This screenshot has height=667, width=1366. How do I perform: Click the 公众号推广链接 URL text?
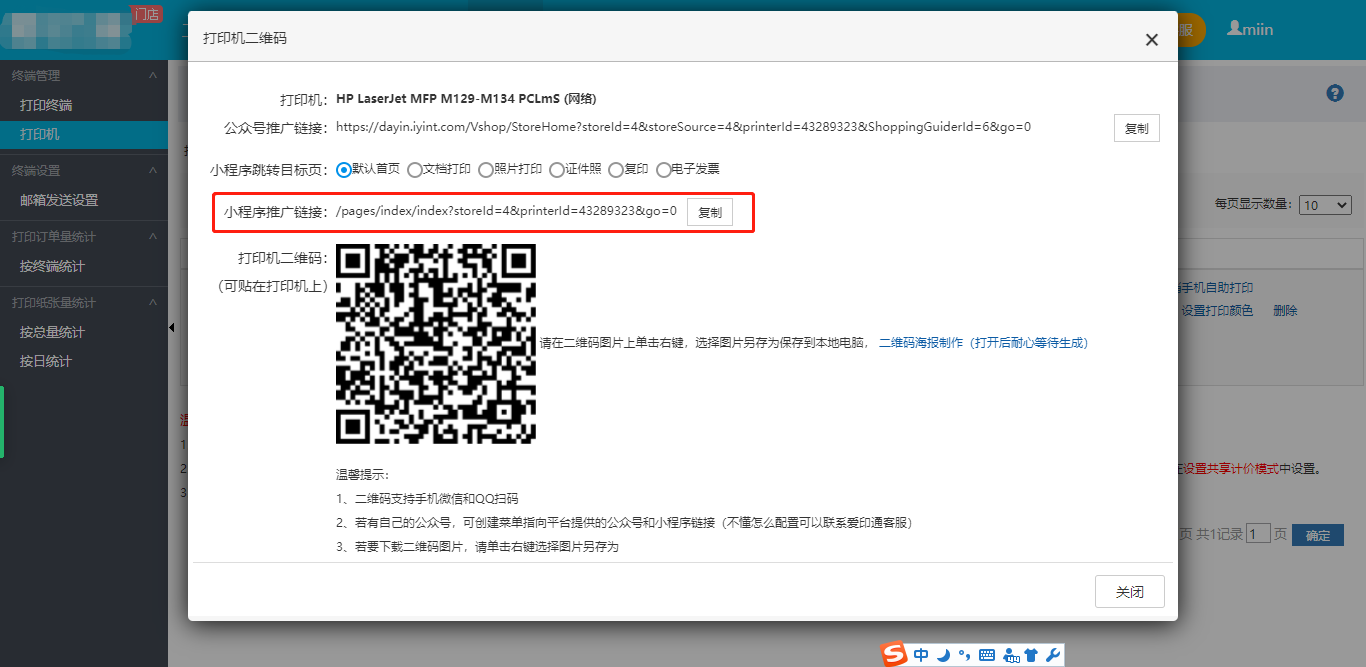tap(684, 127)
